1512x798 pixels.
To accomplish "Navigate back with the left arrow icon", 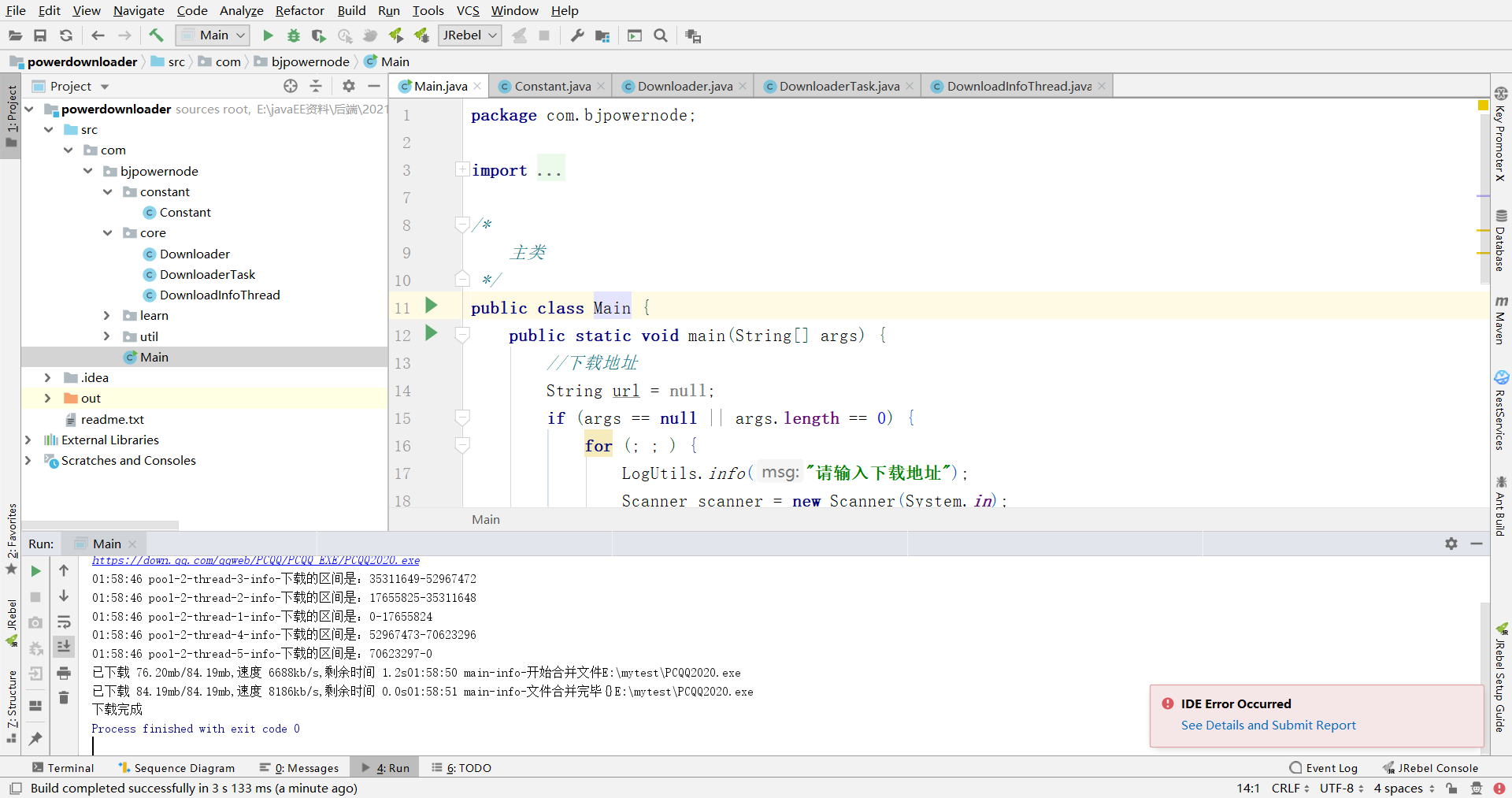I will (98, 35).
